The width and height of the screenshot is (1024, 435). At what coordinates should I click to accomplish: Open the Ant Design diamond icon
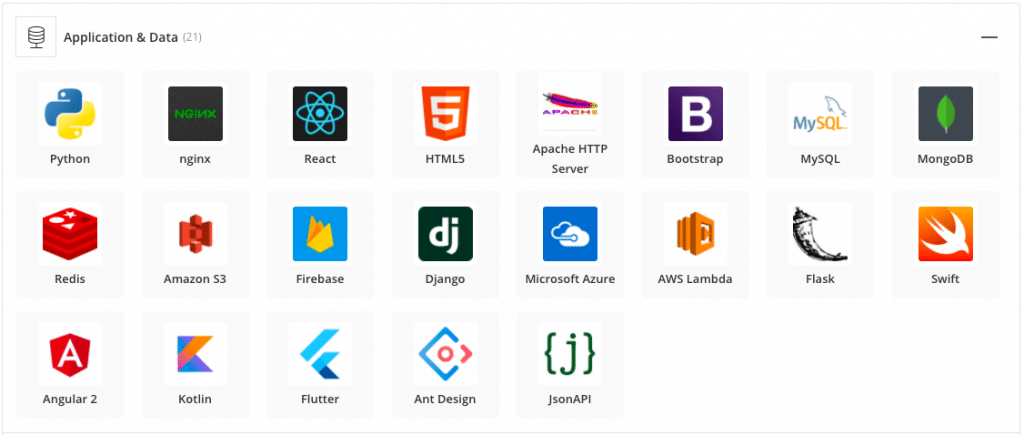click(445, 354)
